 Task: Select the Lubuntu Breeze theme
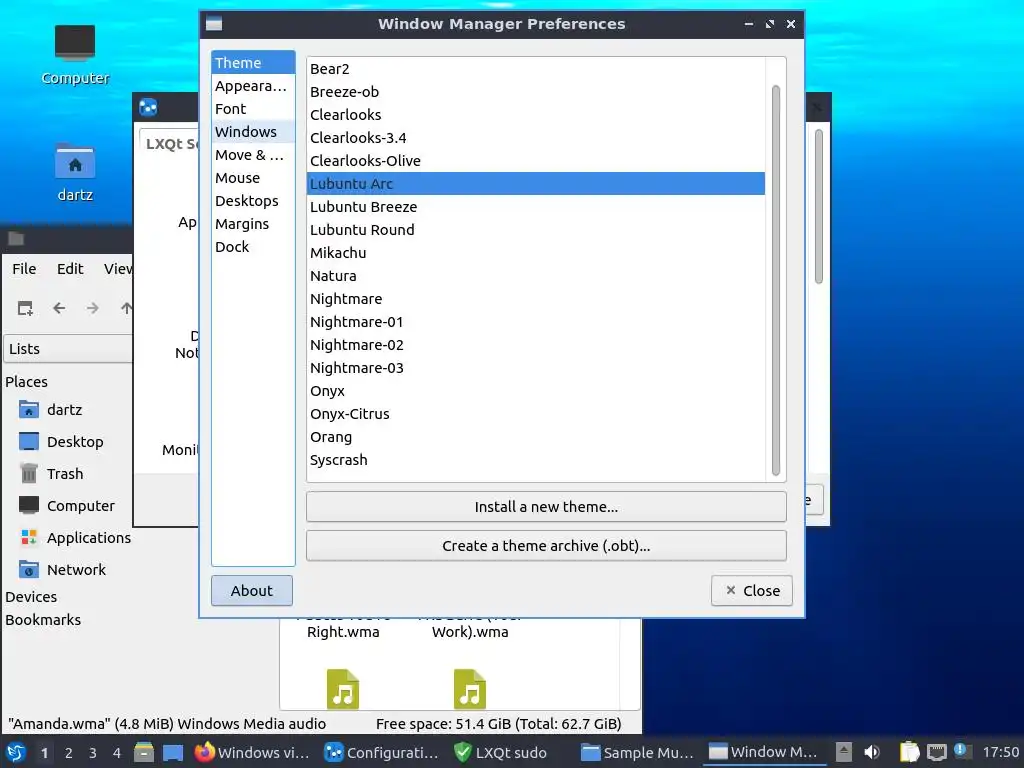click(536, 206)
